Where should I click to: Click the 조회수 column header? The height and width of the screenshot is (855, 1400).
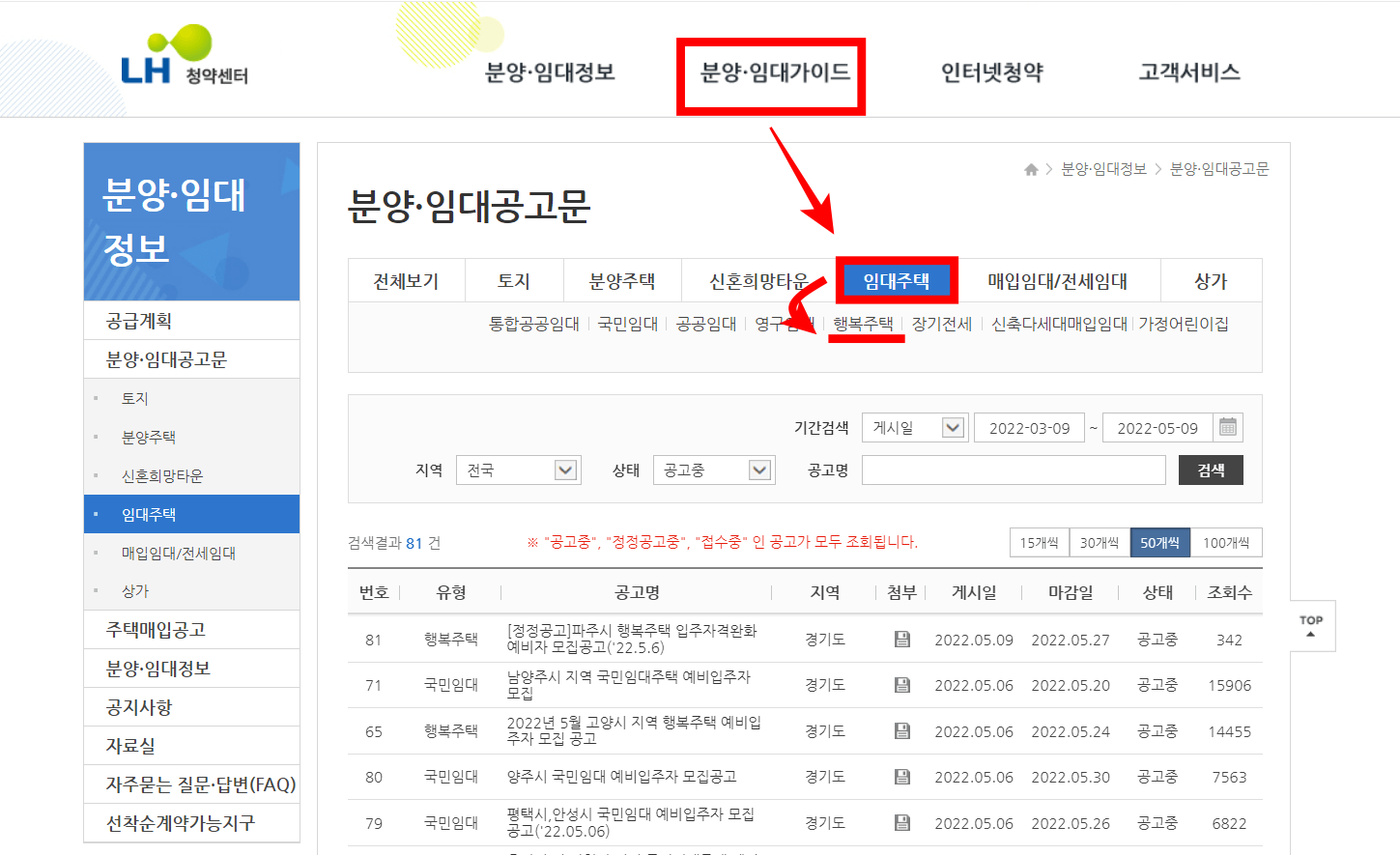click(1229, 592)
